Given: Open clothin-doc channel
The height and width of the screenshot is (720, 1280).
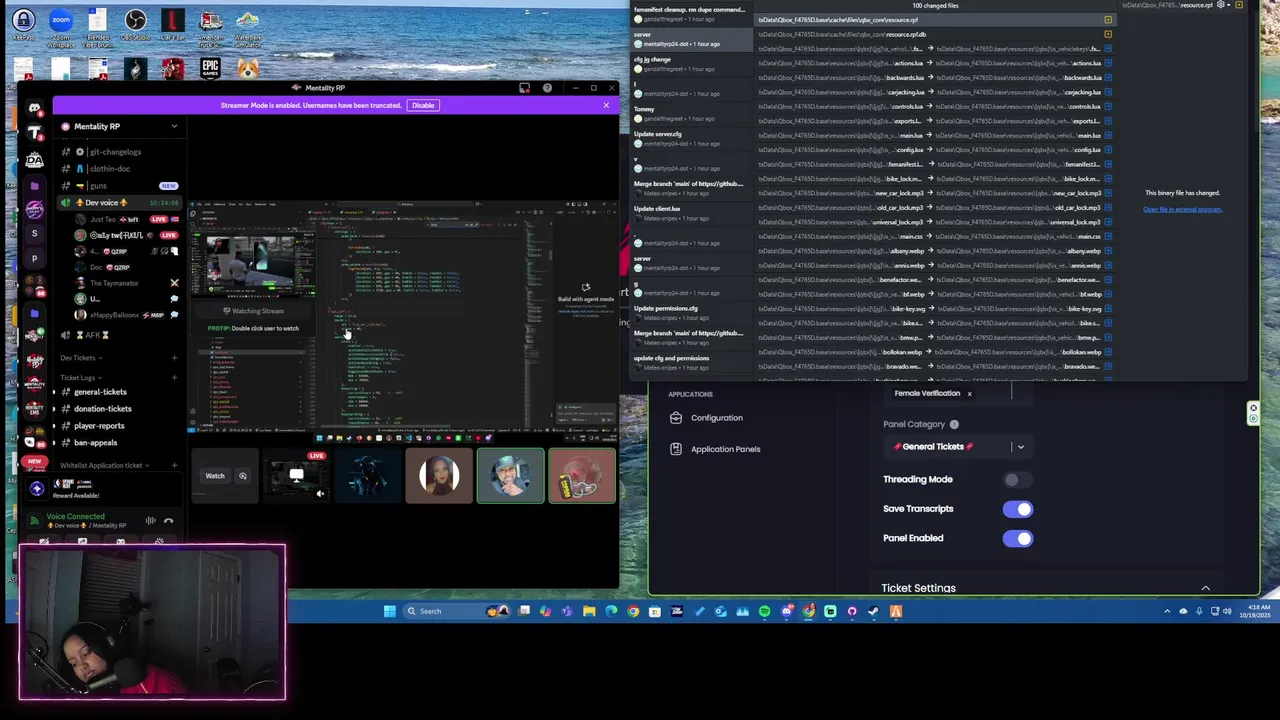Looking at the screenshot, I should pos(118,169).
